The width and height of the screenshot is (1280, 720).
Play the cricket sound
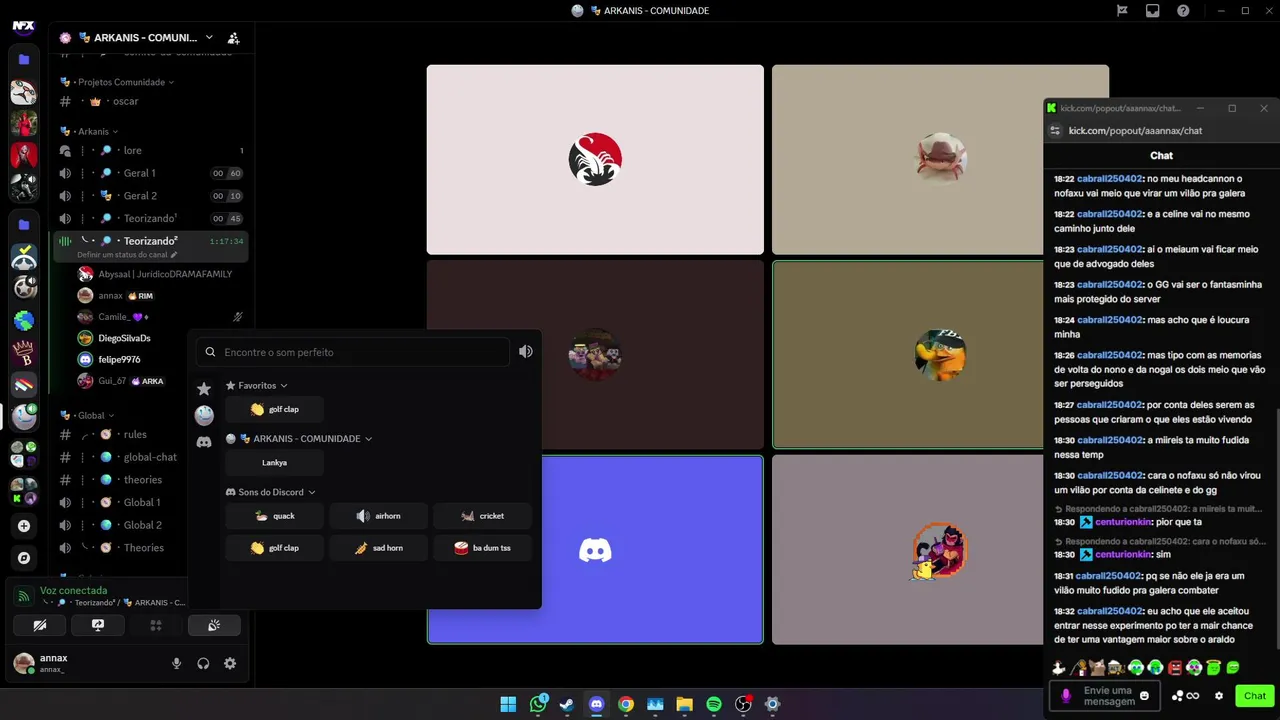(x=482, y=516)
